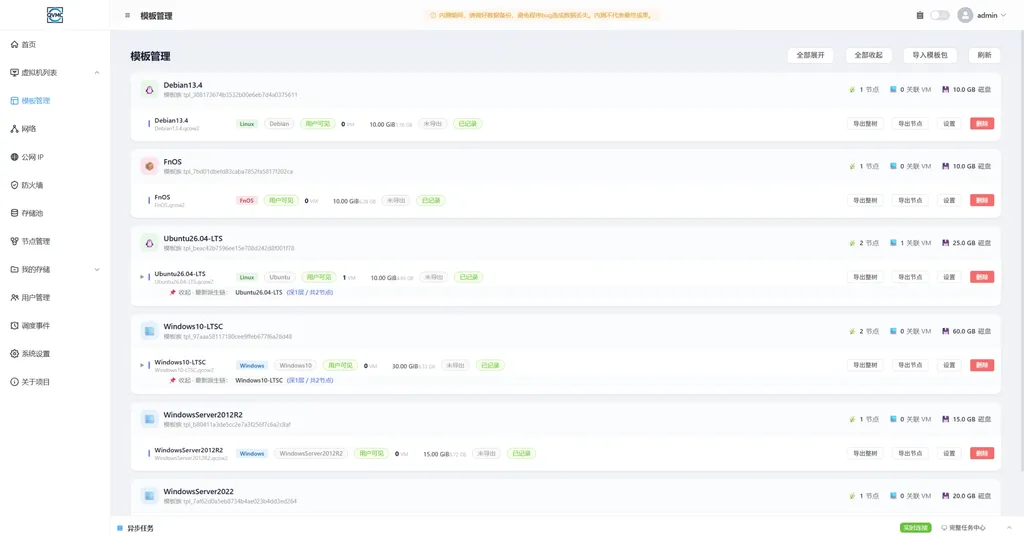This screenshot has height=536, width=1024.
Task: Click the ZVMC logo in the sidebar
Action: coord(55,15)
